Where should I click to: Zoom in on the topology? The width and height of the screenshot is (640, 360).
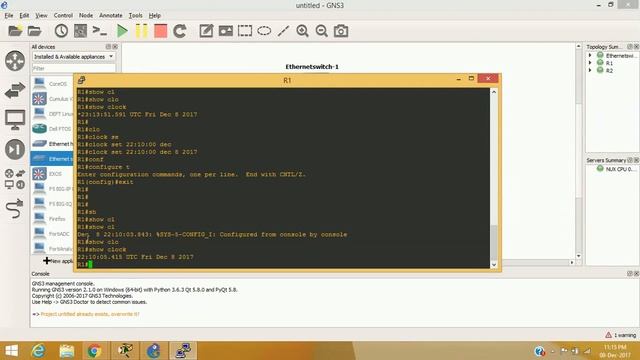click(302, 31)
